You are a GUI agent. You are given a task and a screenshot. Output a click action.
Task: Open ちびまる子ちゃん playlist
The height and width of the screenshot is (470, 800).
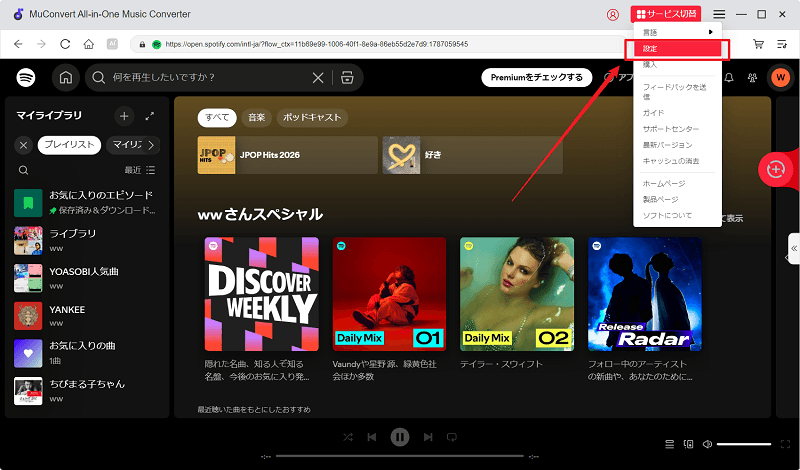(x=86, y=391)
